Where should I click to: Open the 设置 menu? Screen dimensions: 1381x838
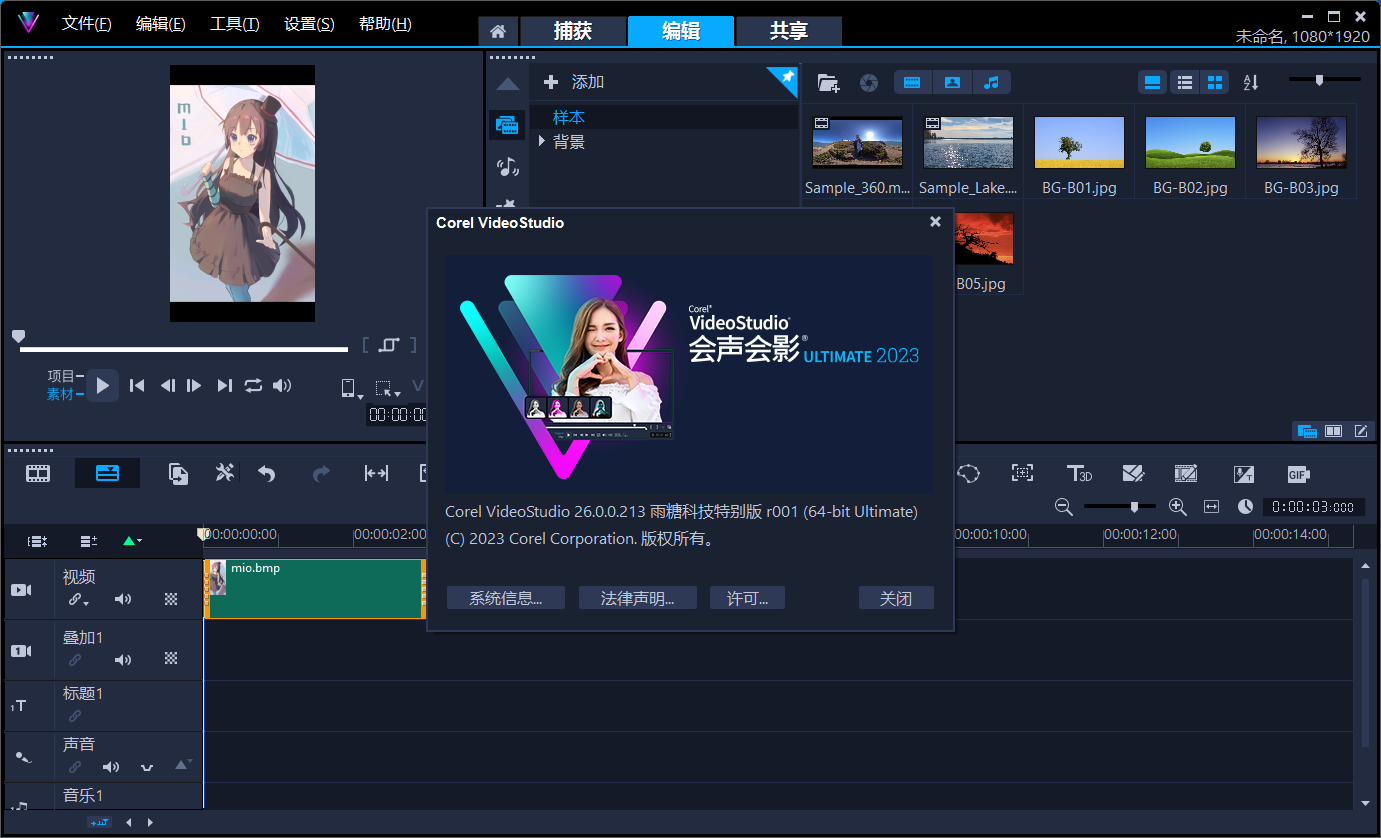pyautogui.click(x=309, y=24)
